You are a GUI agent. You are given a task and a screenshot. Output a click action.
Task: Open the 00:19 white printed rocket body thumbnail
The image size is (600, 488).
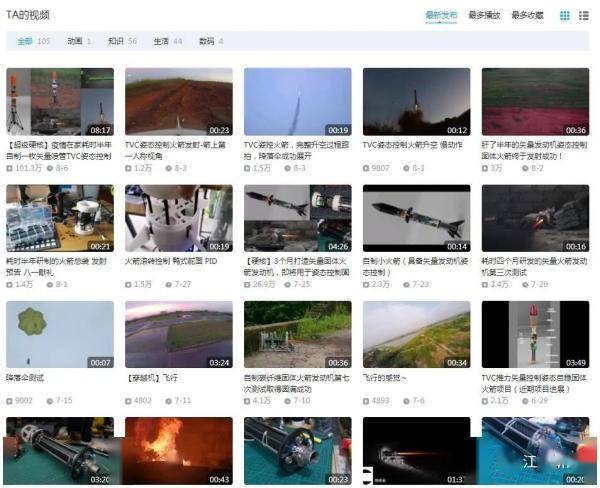179,218
